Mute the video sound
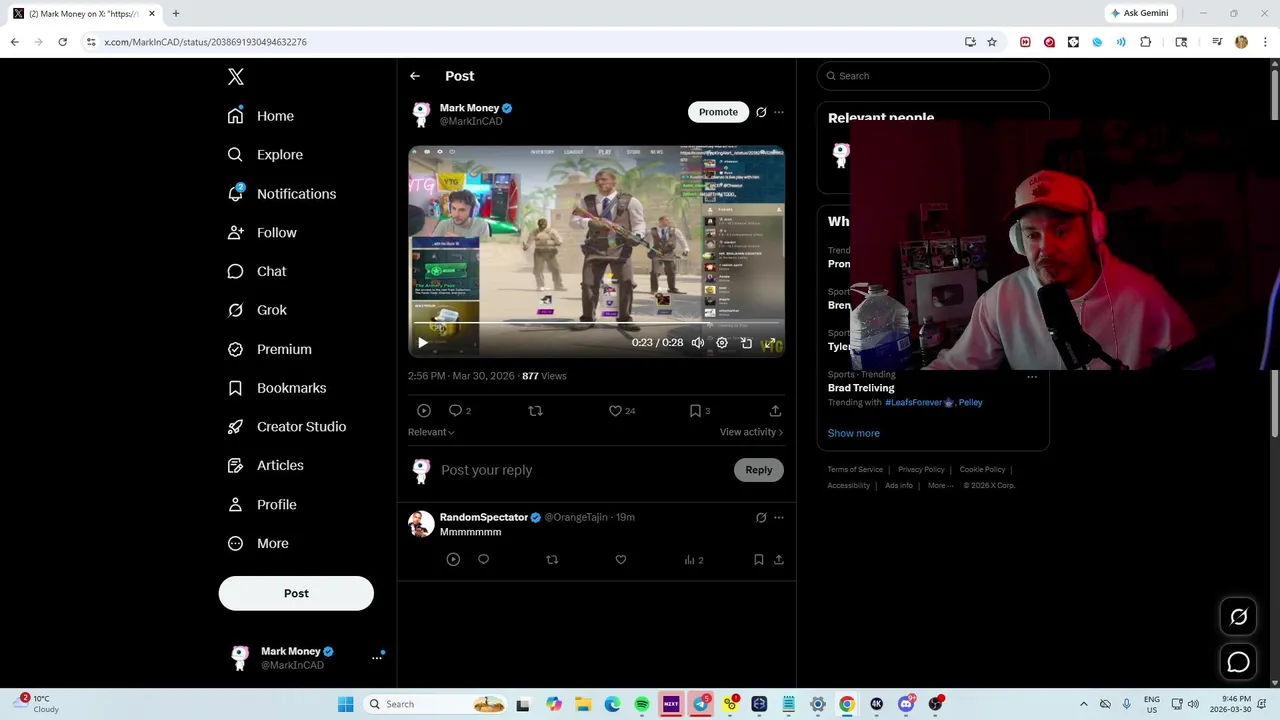The height and width of the screenshot is (720, 1280). click(698, 343)
